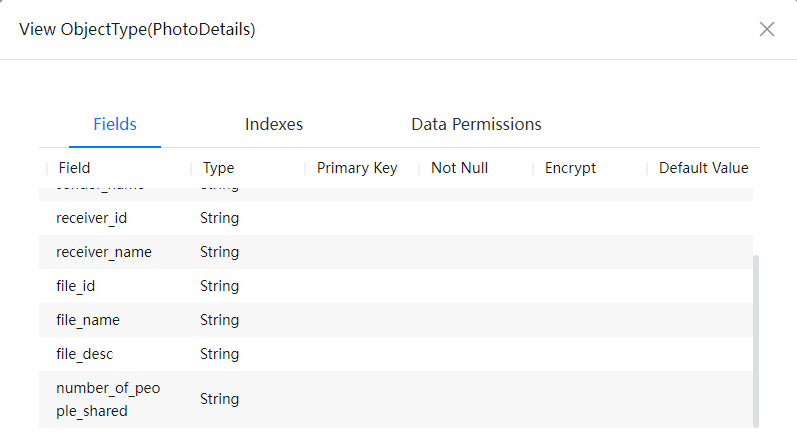Screen dimensions: 797x435
Task: Click the dialog title View ObjectType(PhotoDetails)
Action: pyautogui.click(x=137, y=29)
